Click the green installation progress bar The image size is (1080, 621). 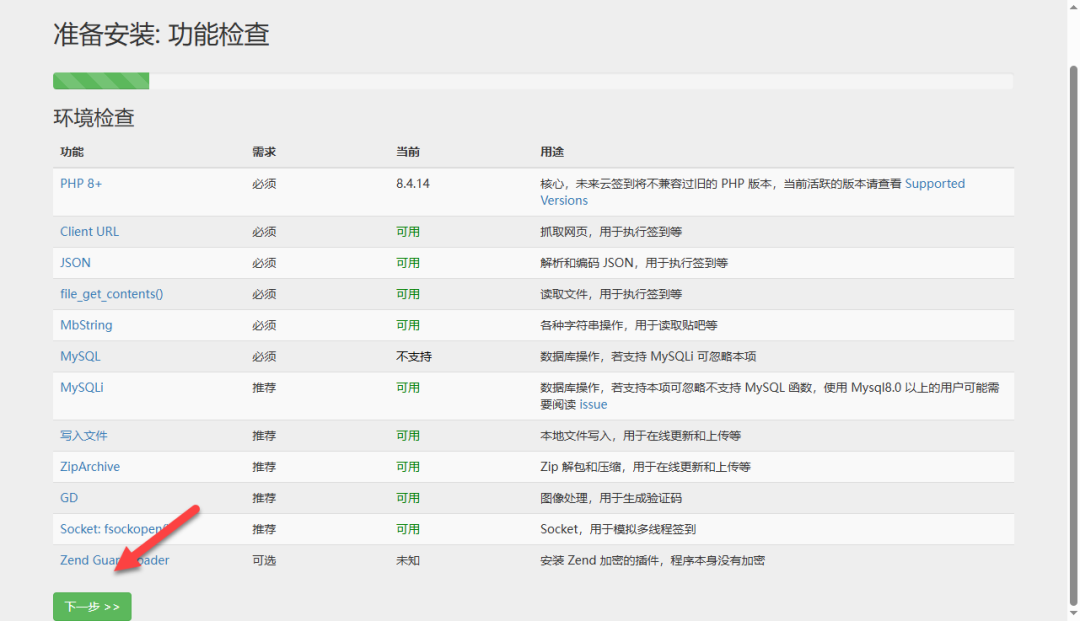[101, 81]
